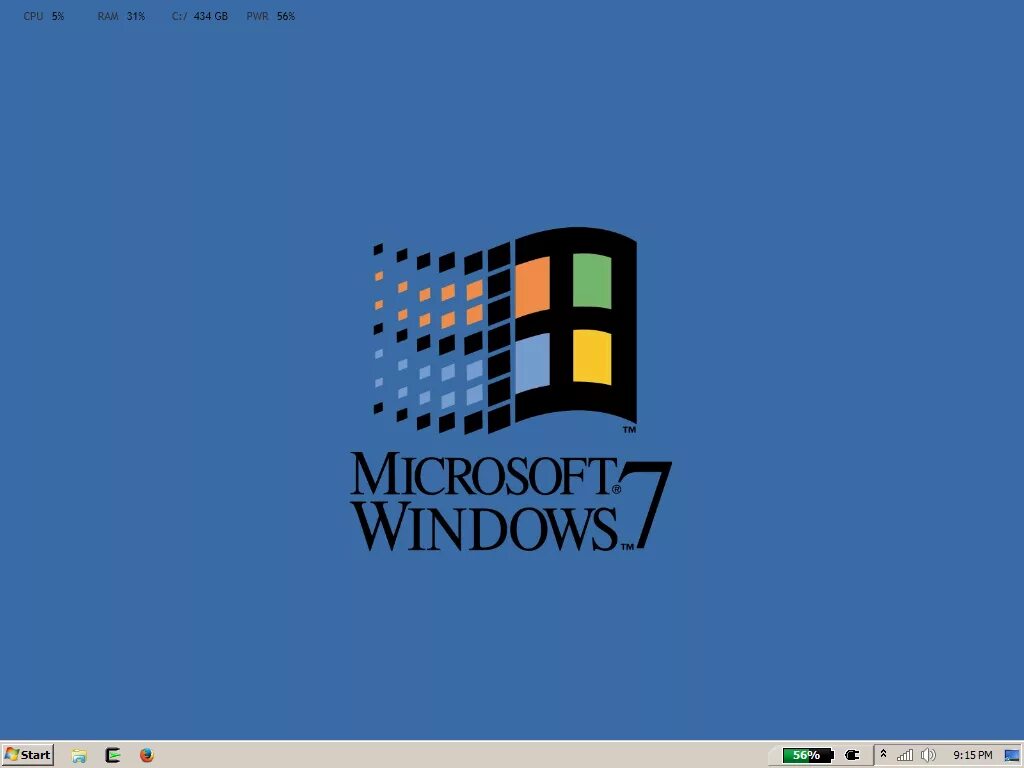Click the Show Desktop icon
This screenshot has height=768, width=1024.
tap(1012, 756)
